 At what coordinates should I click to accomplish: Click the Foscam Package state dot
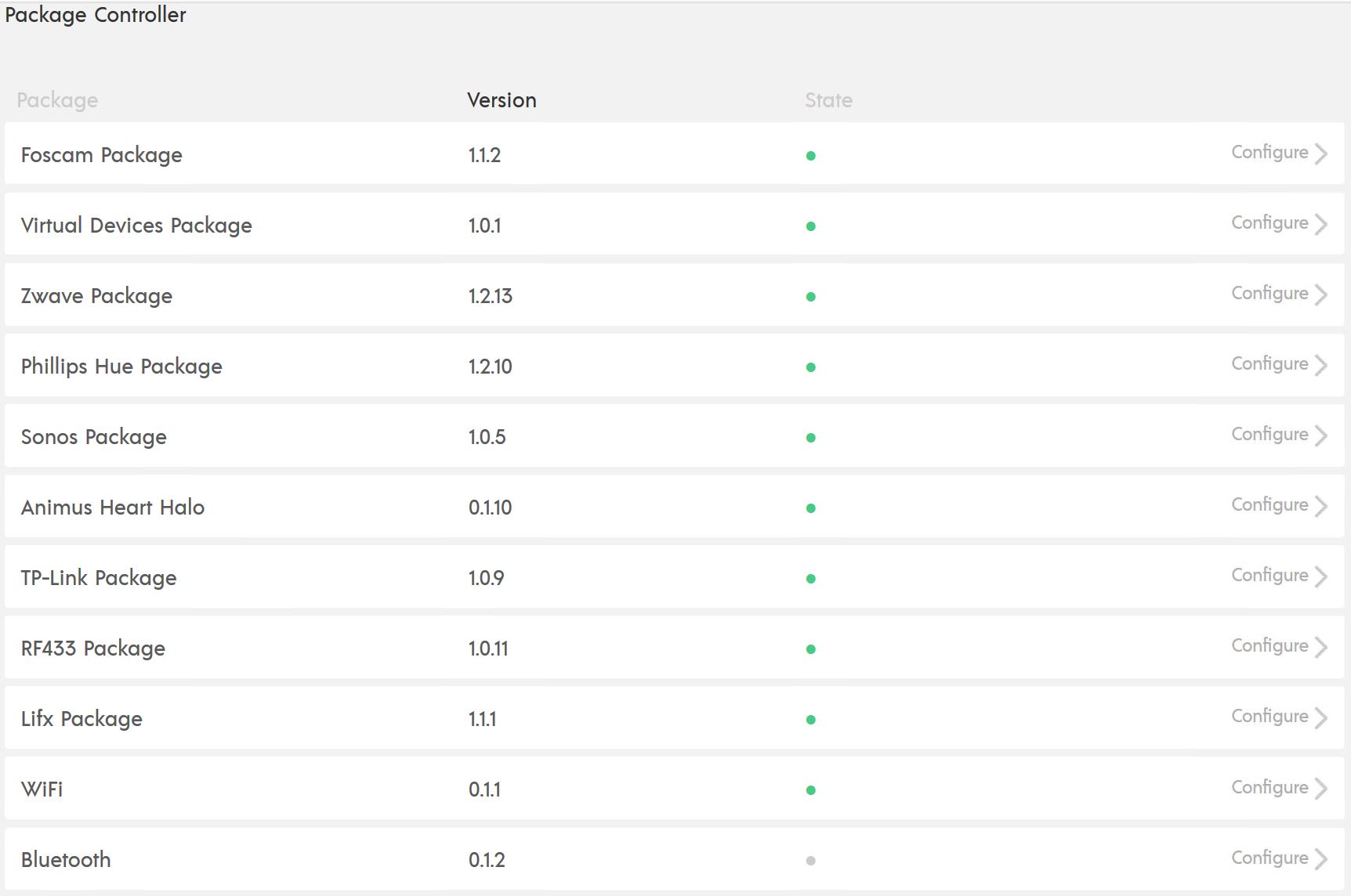pyautogui.click(x=811, y=156)
